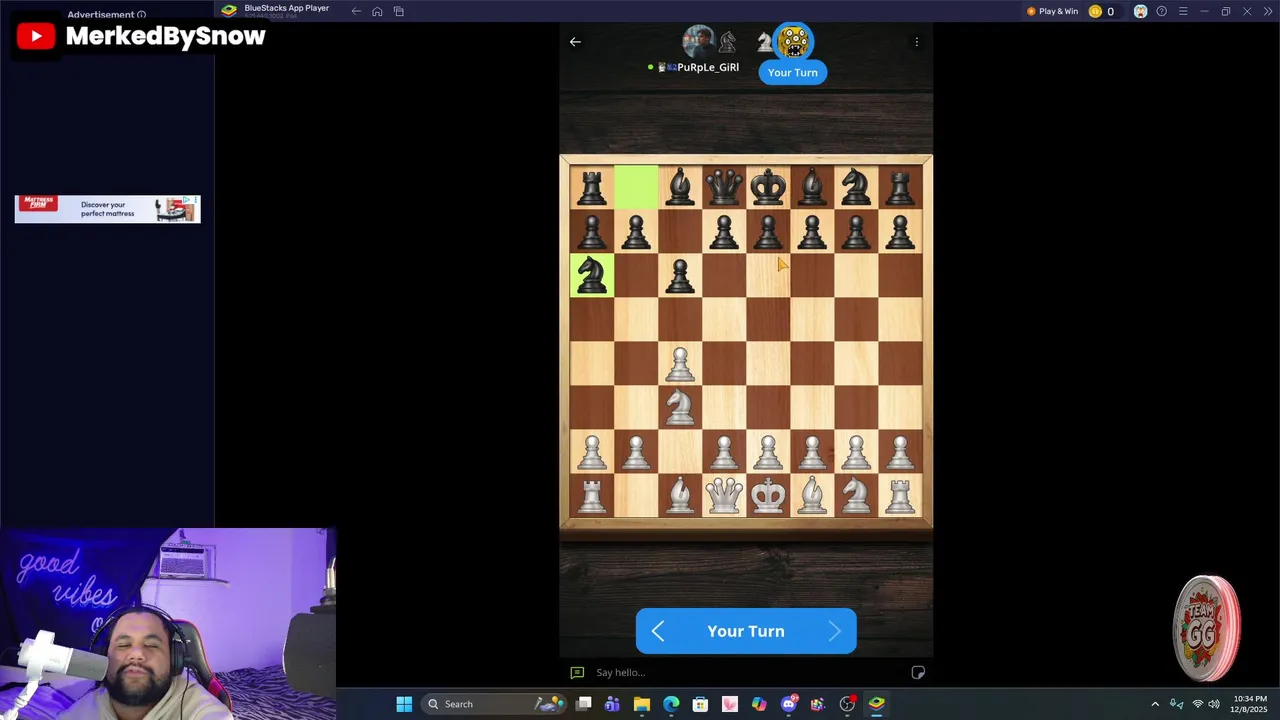Image resolution: width=1280 pixels, height=720 pixels.
Task: Step to previous move with left arrow
Action: (658, 631)
